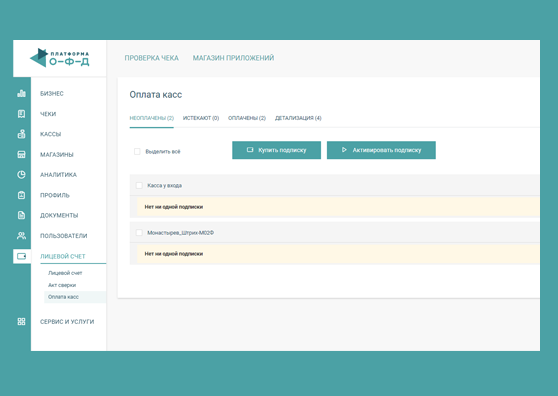Open the Магазин приложений link
The width and height of the screenshot is (558, 396).
click(x=233, y=58)
